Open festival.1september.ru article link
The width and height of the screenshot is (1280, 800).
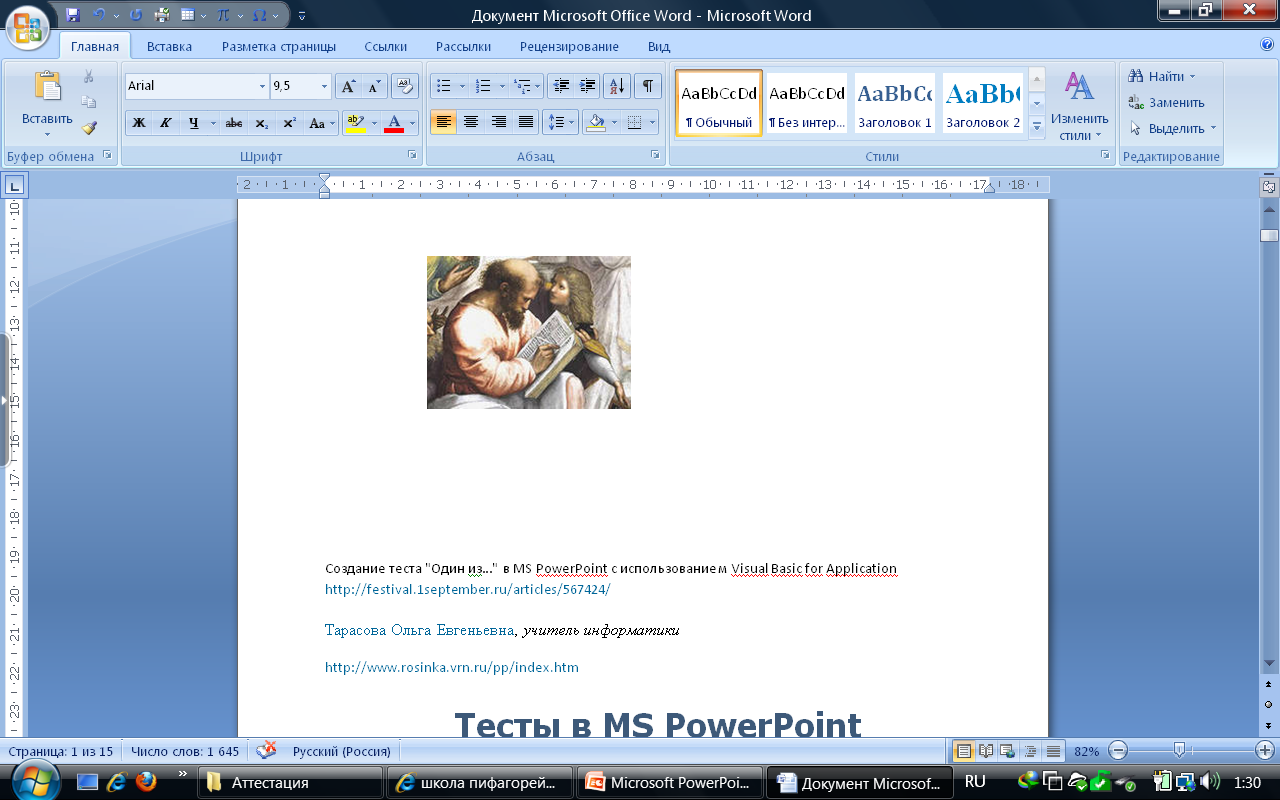(467, 589)
